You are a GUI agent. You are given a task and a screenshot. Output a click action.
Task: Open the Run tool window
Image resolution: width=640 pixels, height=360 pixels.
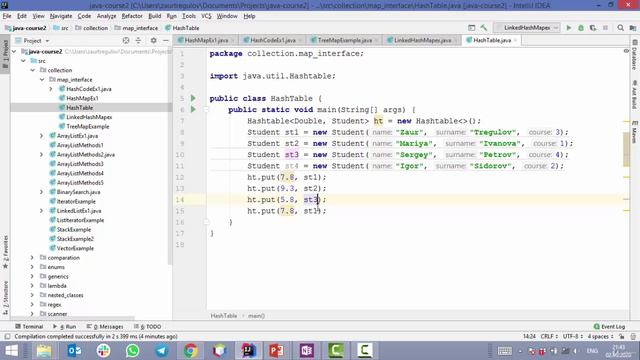click(x=64, y=327)
